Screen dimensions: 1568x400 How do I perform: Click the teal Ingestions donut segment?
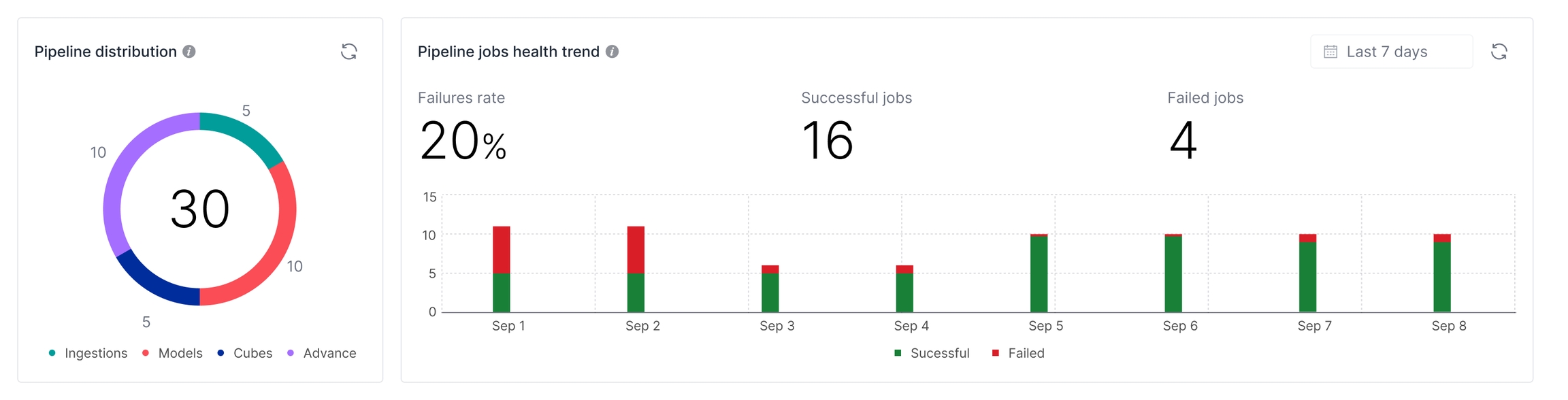click(x=246, y=133)
